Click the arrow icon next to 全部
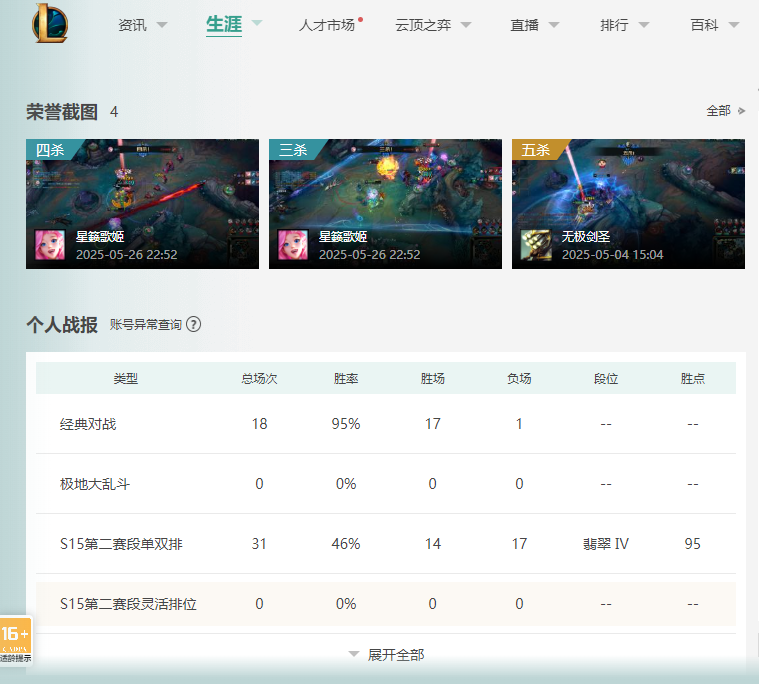 click(x=741, y=111)
